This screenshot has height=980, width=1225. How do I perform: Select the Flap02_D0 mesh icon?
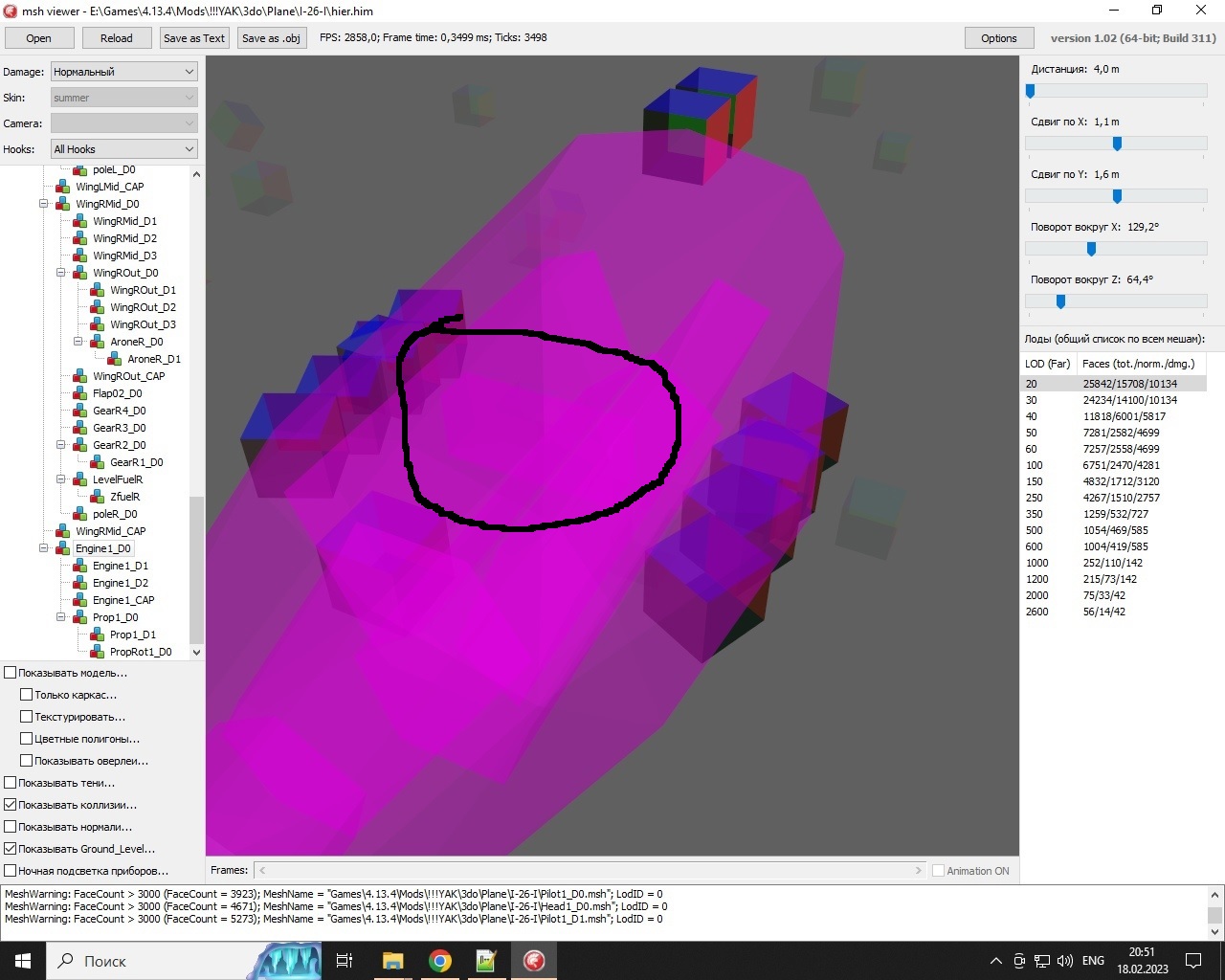click(80, 393)
